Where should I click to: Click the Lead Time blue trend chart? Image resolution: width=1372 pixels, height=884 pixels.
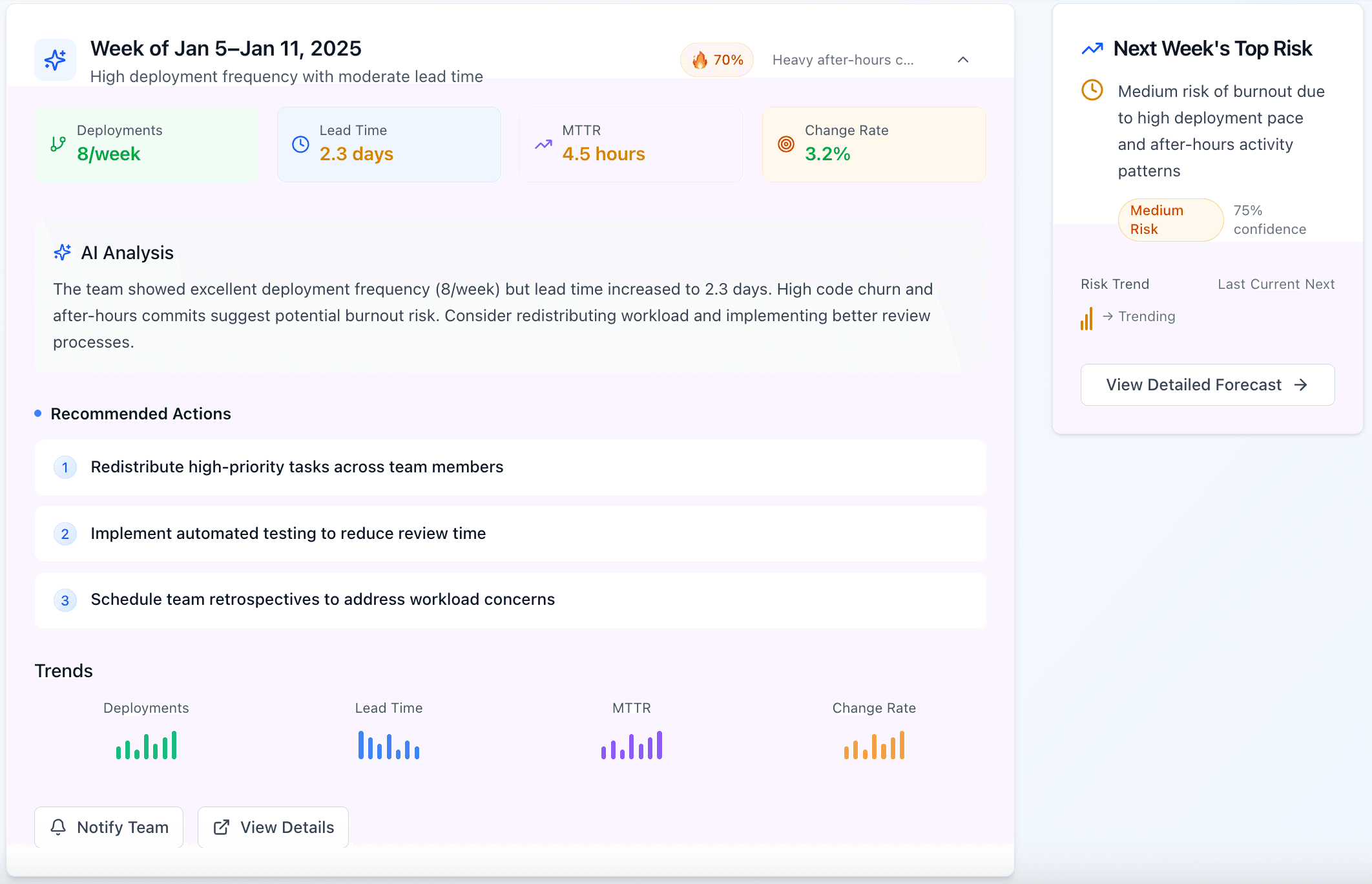coord(388,746)
